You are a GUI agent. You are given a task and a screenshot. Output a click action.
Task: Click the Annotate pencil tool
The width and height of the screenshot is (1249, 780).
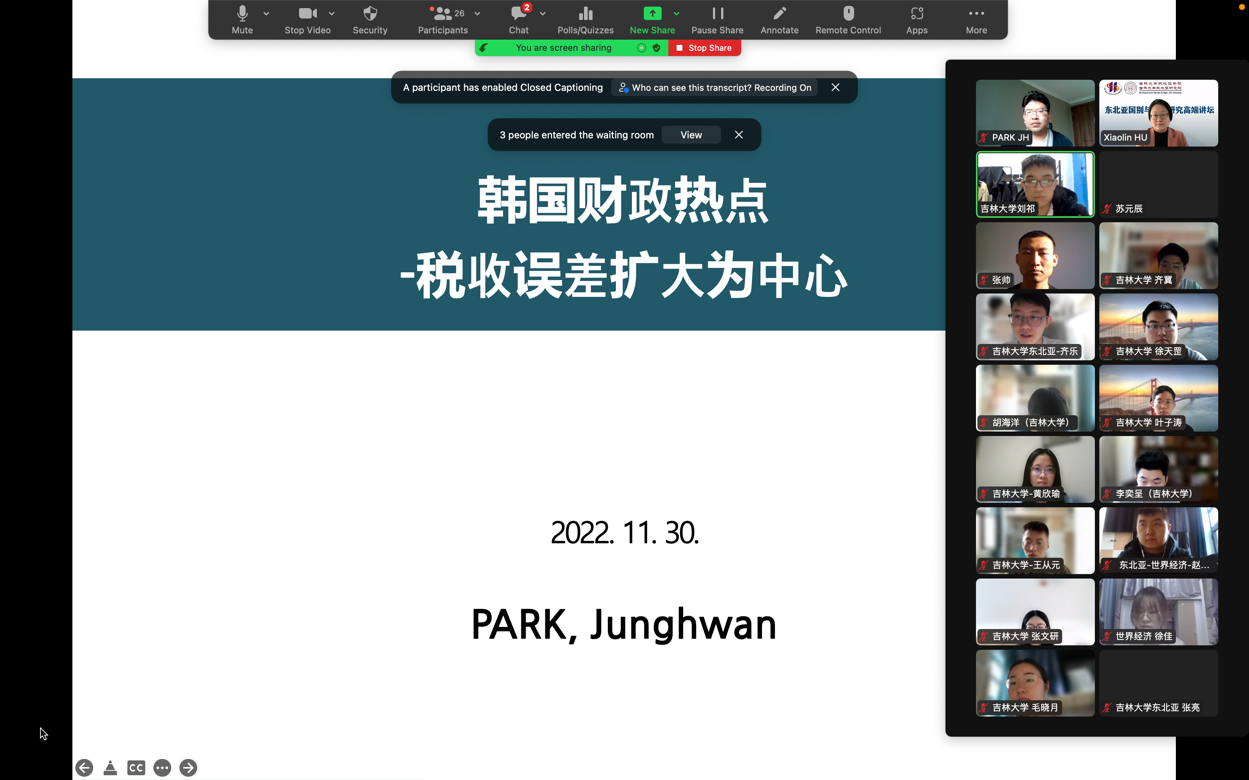point(779,19)
